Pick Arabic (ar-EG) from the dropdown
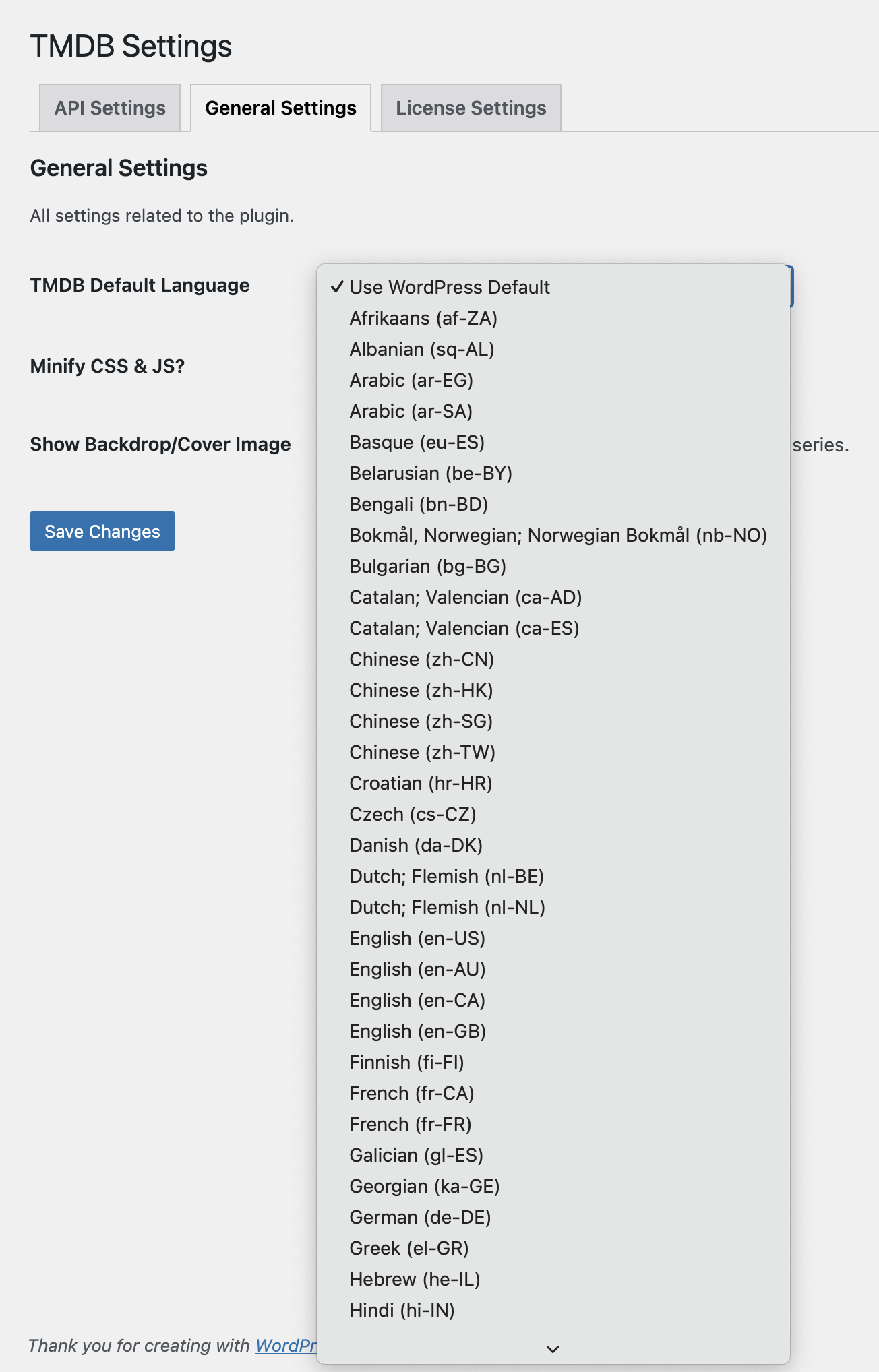The height and width of the screenshot is (1372, 879). click(x=553, y=380)
